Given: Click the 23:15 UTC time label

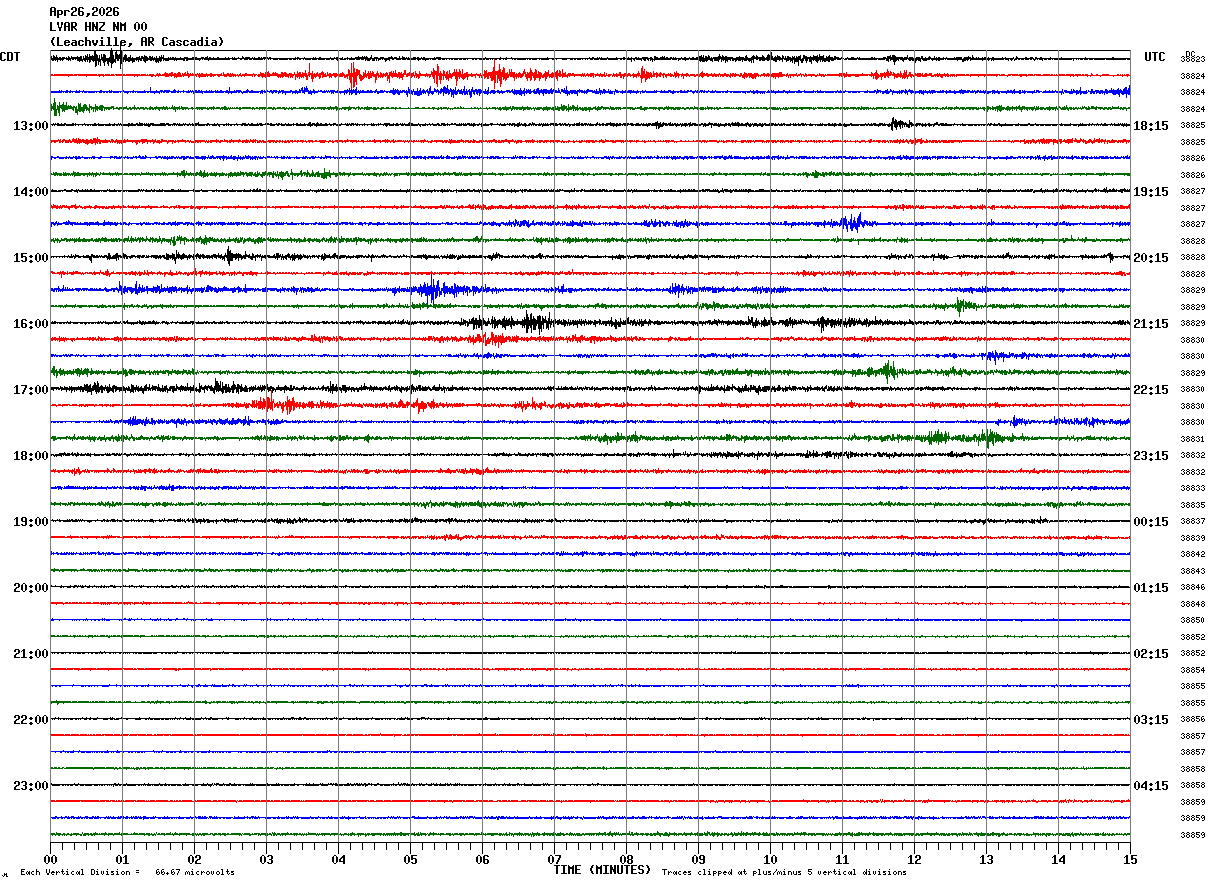Looking at the screenshot, I should pyautogui.click(x=1151, y=456).
